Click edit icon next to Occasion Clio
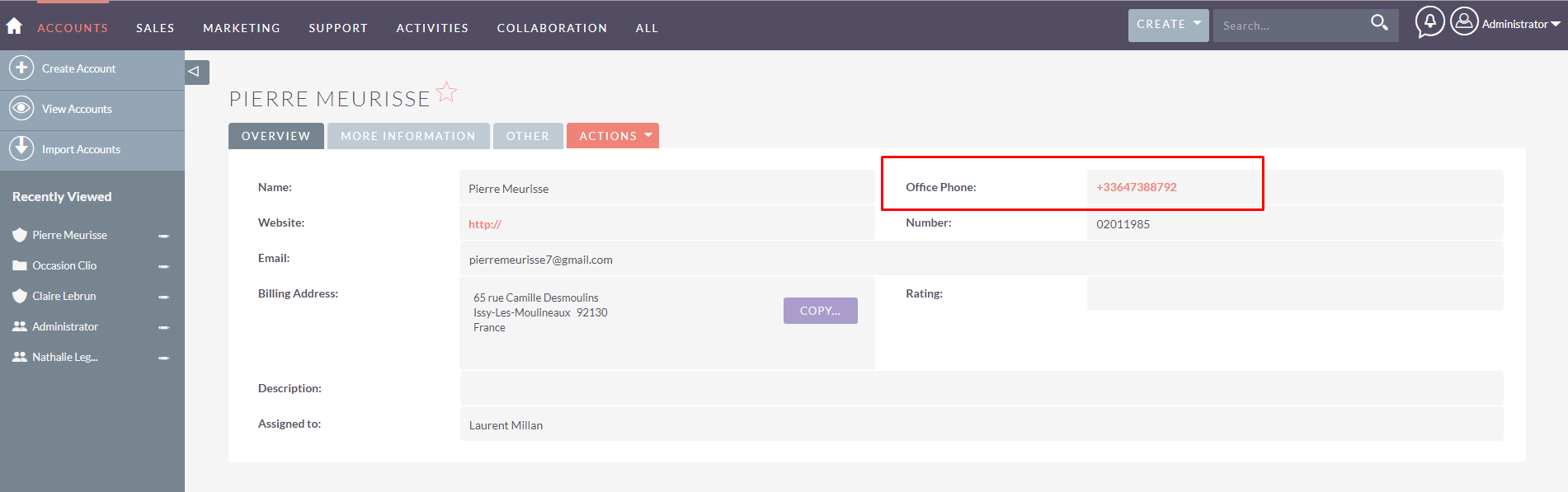The image size is (1568, 492). pos(164,266)
